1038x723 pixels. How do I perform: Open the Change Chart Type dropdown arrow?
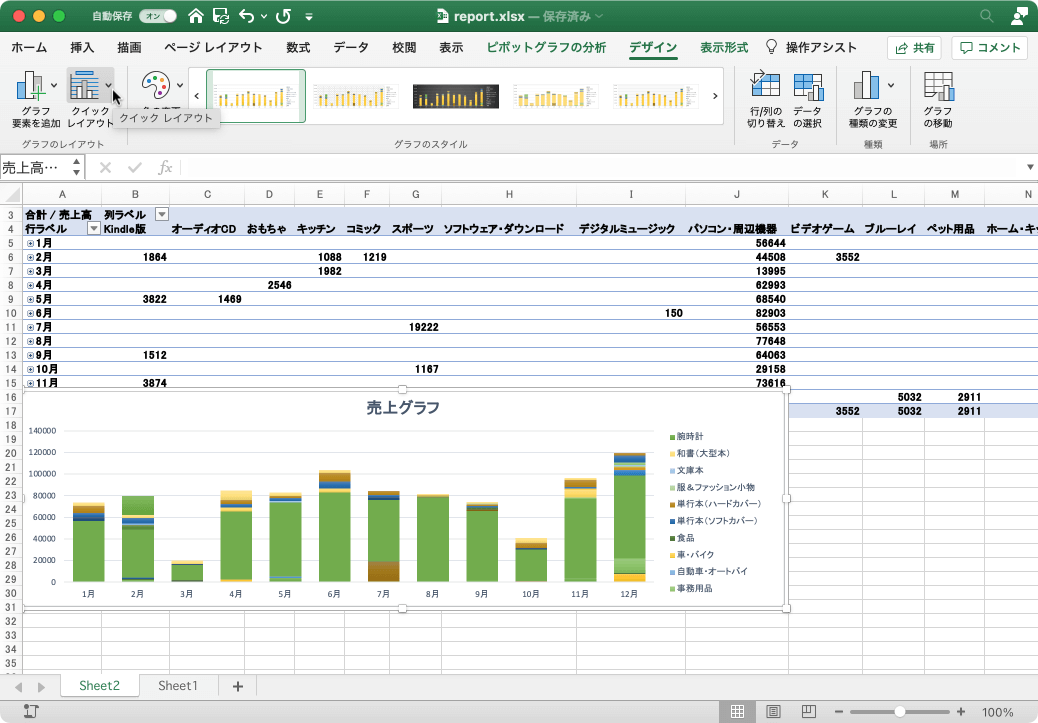click(x=891, y=85)
